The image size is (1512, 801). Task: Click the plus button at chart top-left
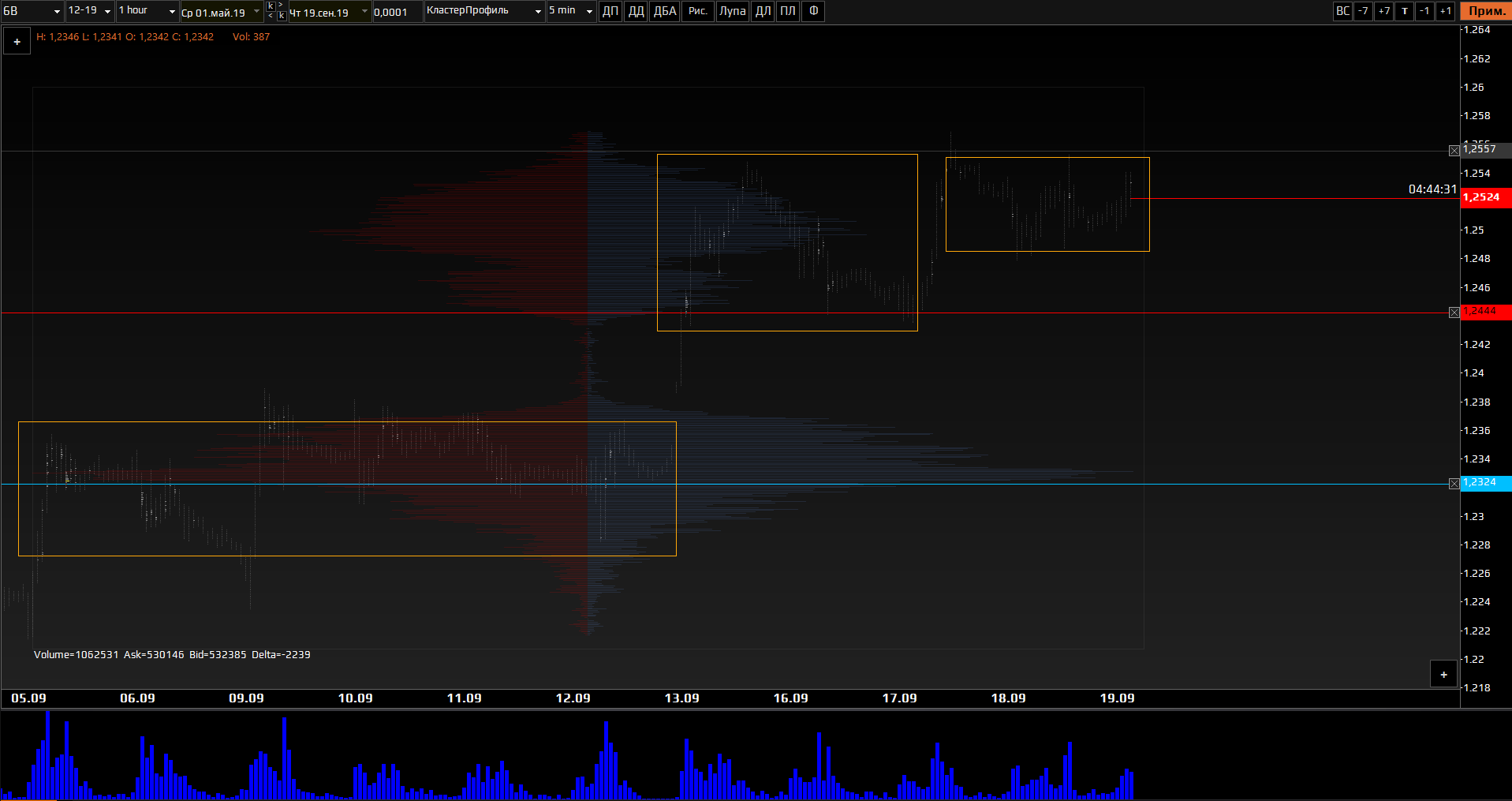click(17, 42)
